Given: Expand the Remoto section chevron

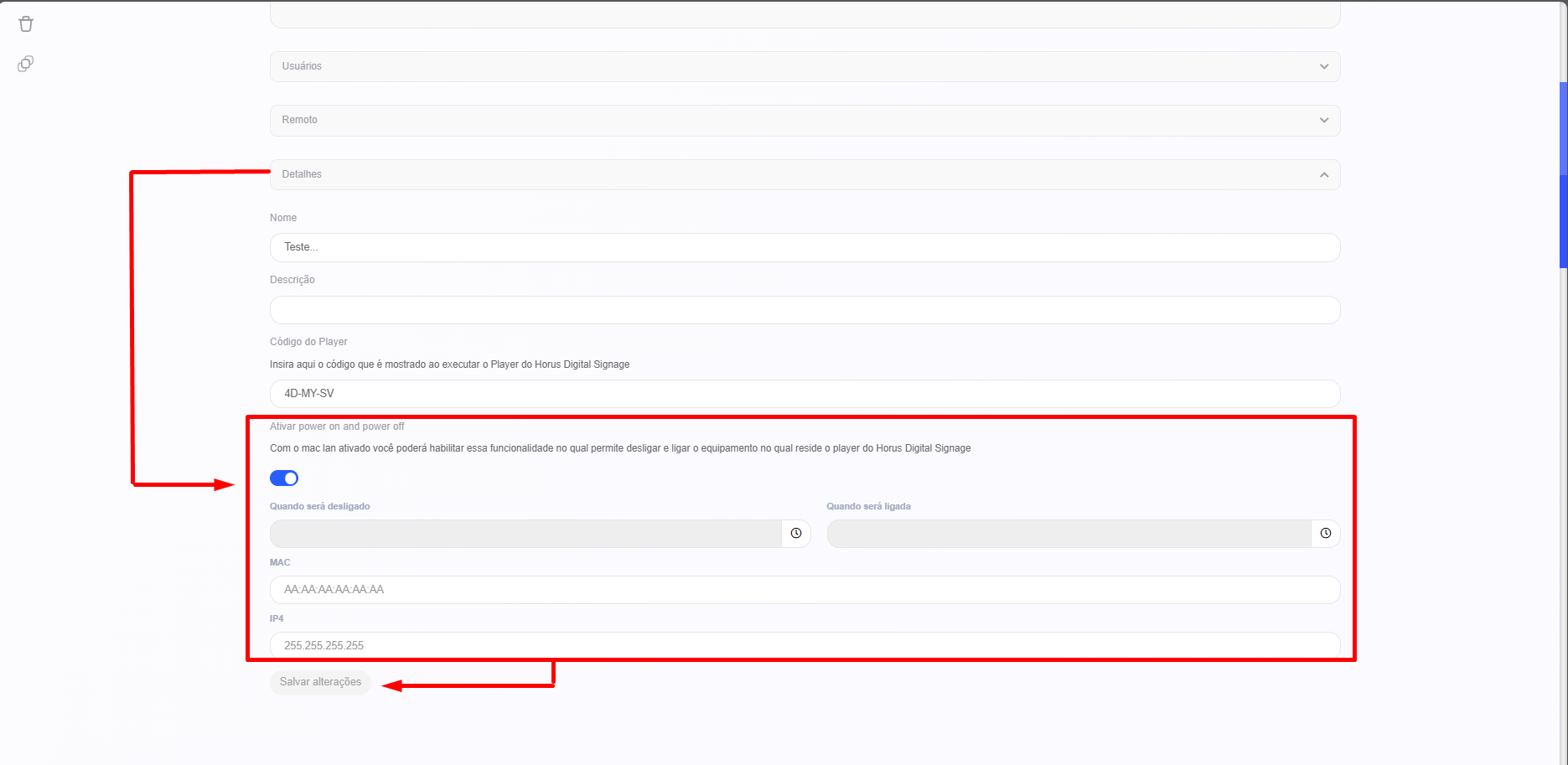Looking at the screenshot, I should point(1324,120).
